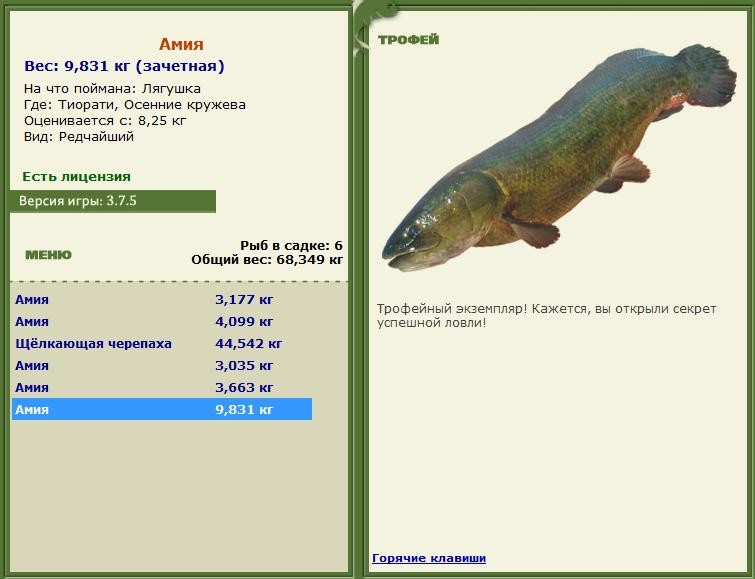Click the trophy fish image
This screenshot has width=755, height=579.
tap(560, 158)
